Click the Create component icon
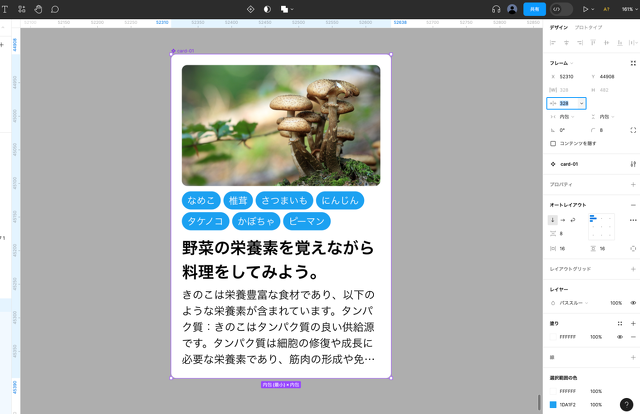 click(250, 9)
